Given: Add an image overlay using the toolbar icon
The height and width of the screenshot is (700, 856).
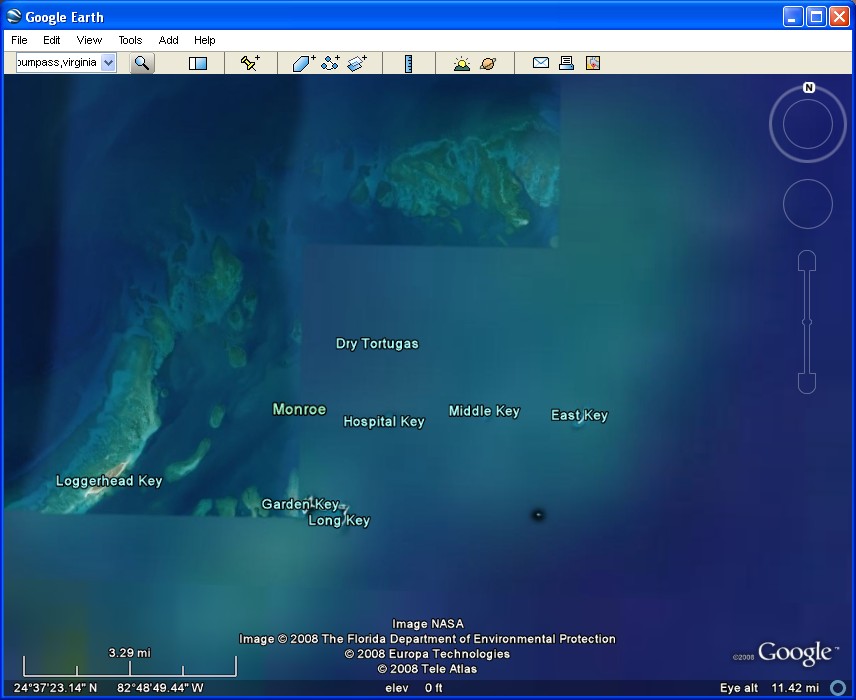Looking at the screenshot, I should (357, 63).
